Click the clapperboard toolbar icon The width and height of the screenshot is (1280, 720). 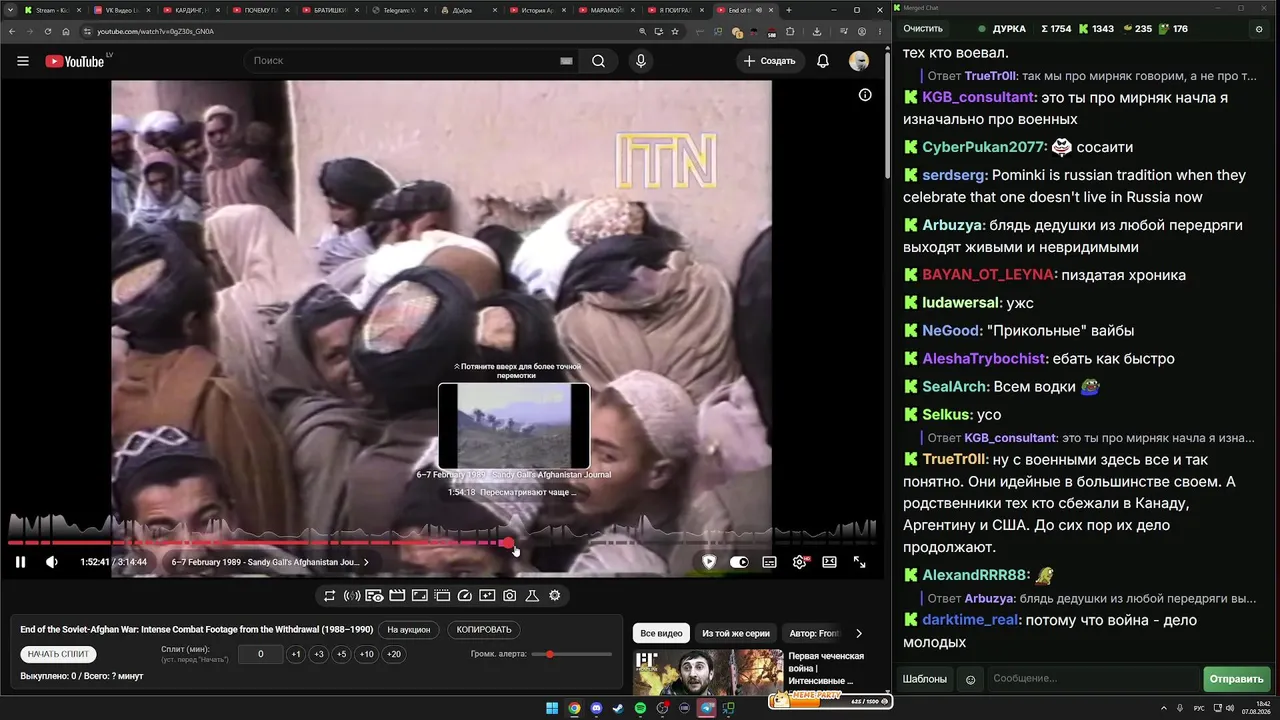(397, 596)
